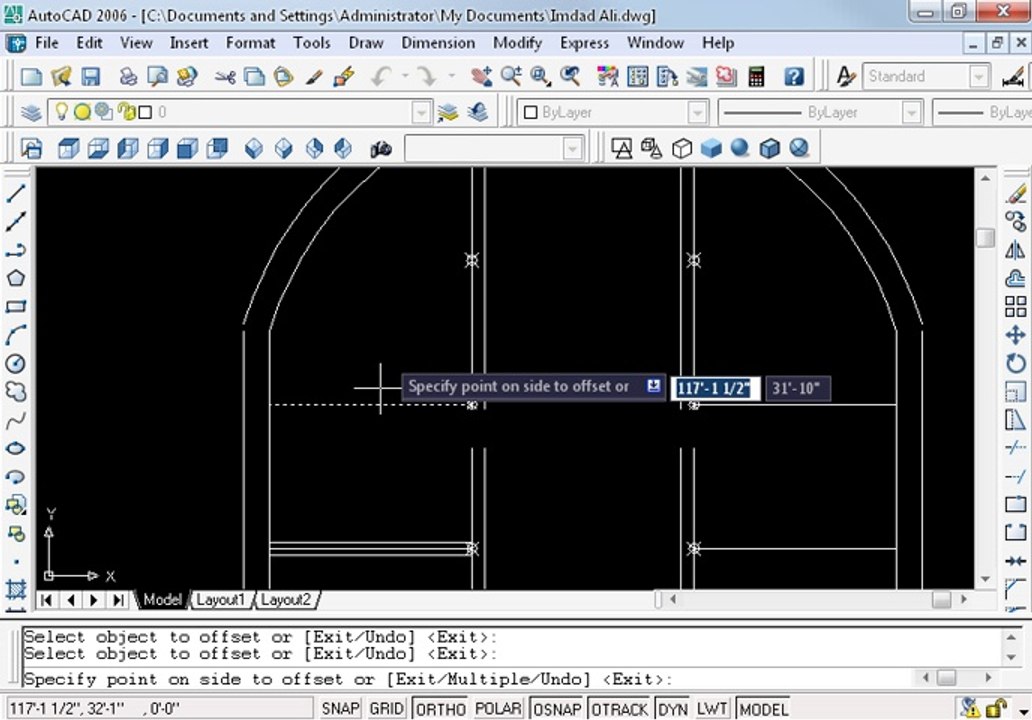
Task: Click the vertical scrollbar thumb of drawing area
Action: 985,238
